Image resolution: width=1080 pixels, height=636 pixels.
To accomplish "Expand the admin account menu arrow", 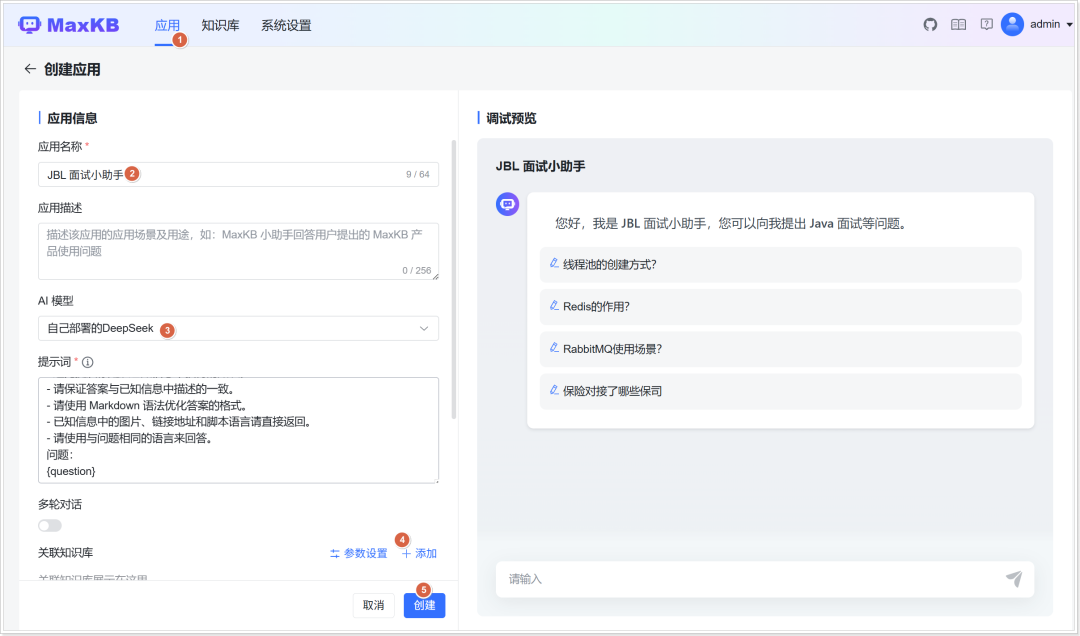I will (x=1070, y=25).
